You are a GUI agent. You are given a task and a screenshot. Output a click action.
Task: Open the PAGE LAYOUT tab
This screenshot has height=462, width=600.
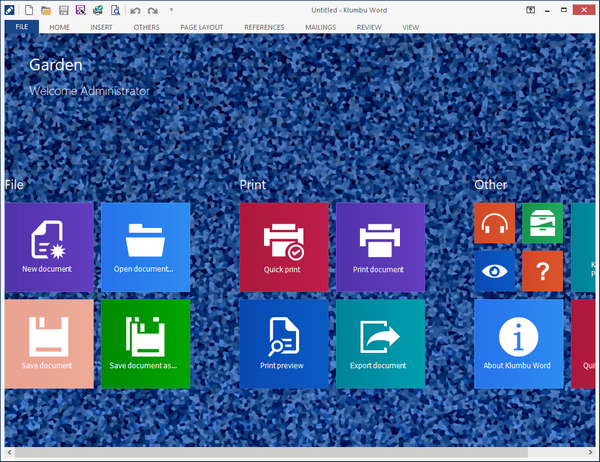(204, 27)
